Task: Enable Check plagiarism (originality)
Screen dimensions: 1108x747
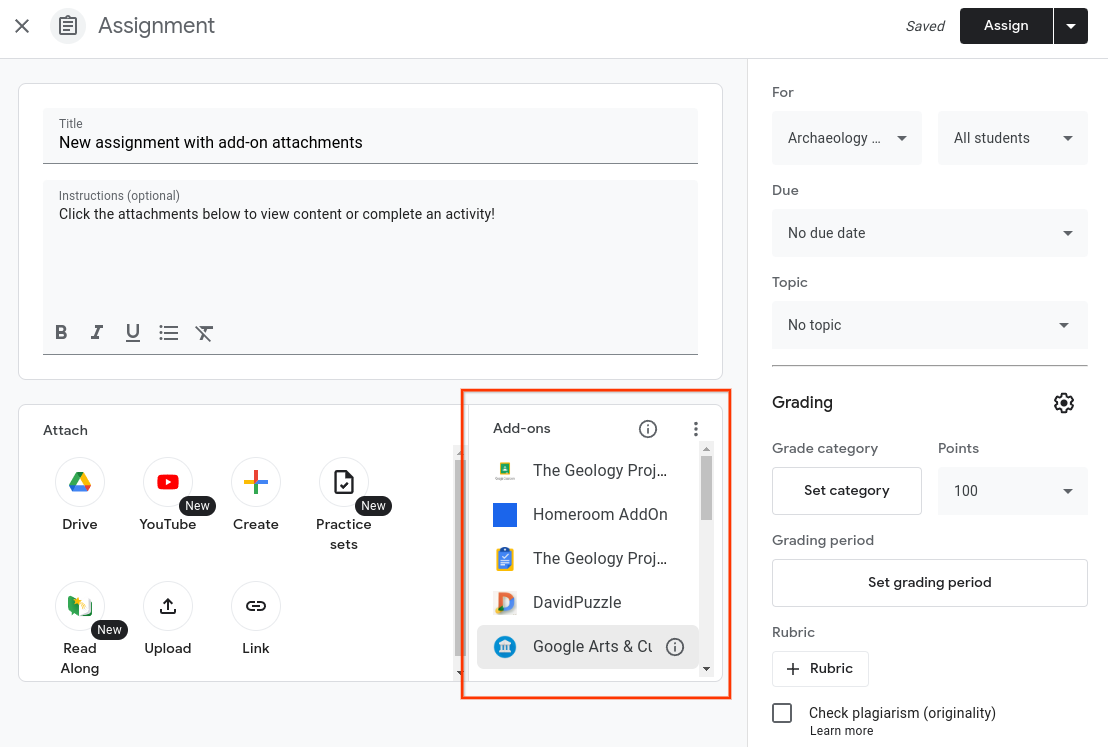Action: pyautogui.click(x=781, y=712)
